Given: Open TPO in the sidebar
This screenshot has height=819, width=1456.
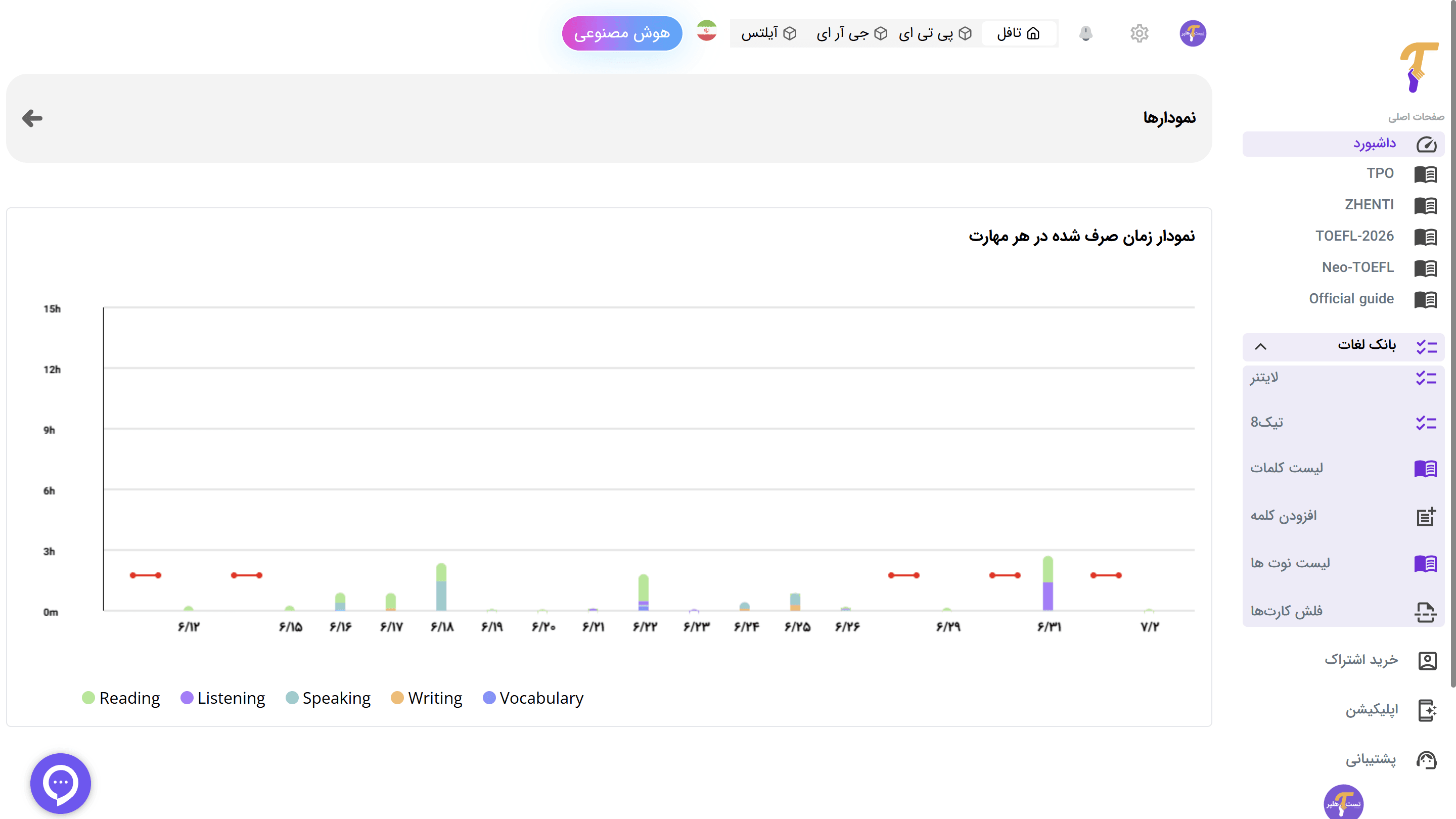Looking at the screenshot, I should (1380, 173).
